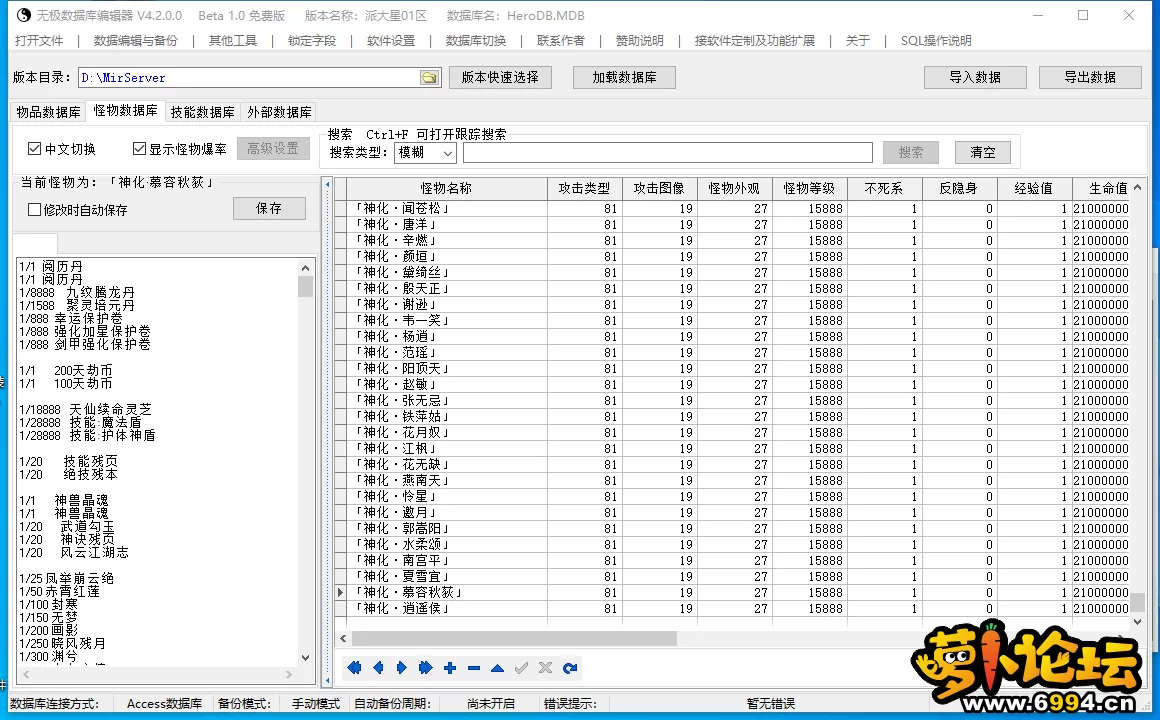Switch to 物品数据库 tab
This screenshot has height=720, width=1160.
[48, 112]
